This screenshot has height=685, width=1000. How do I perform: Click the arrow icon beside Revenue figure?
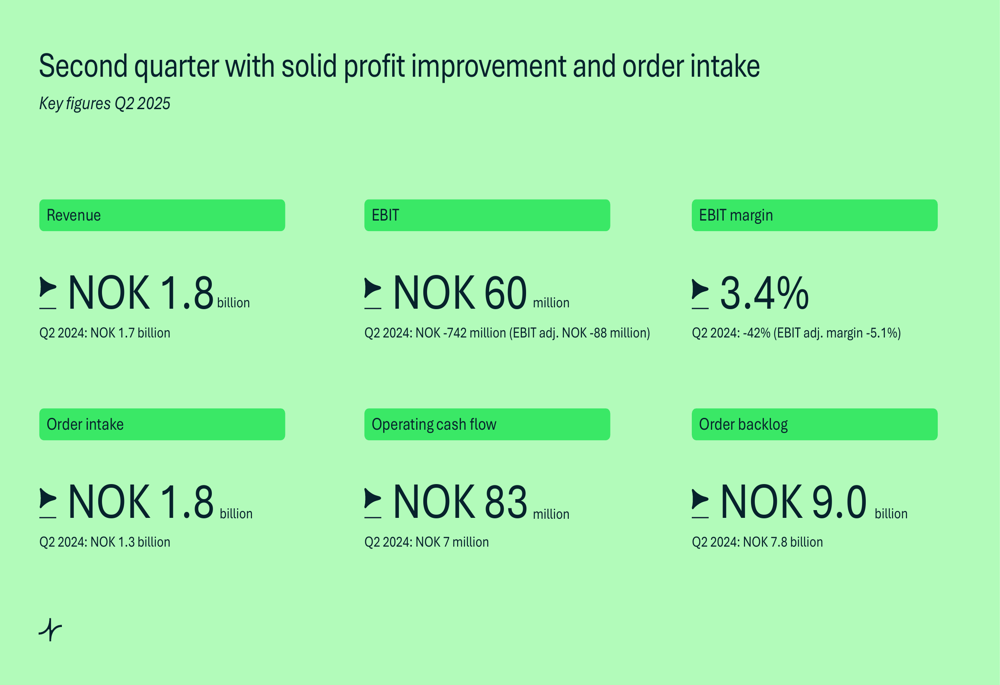pos(48,293)
